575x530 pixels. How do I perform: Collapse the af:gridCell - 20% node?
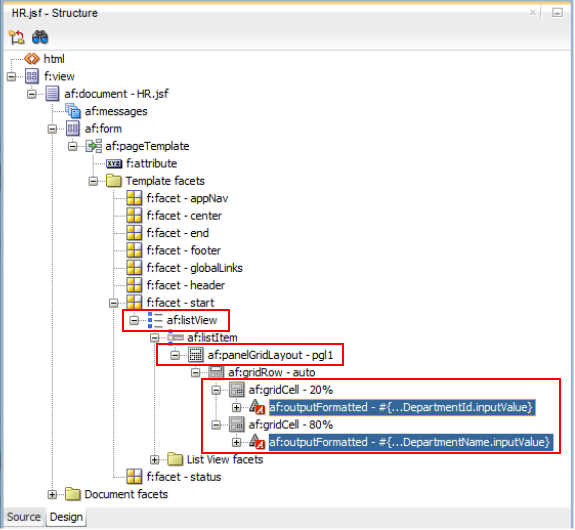point(216,390)
